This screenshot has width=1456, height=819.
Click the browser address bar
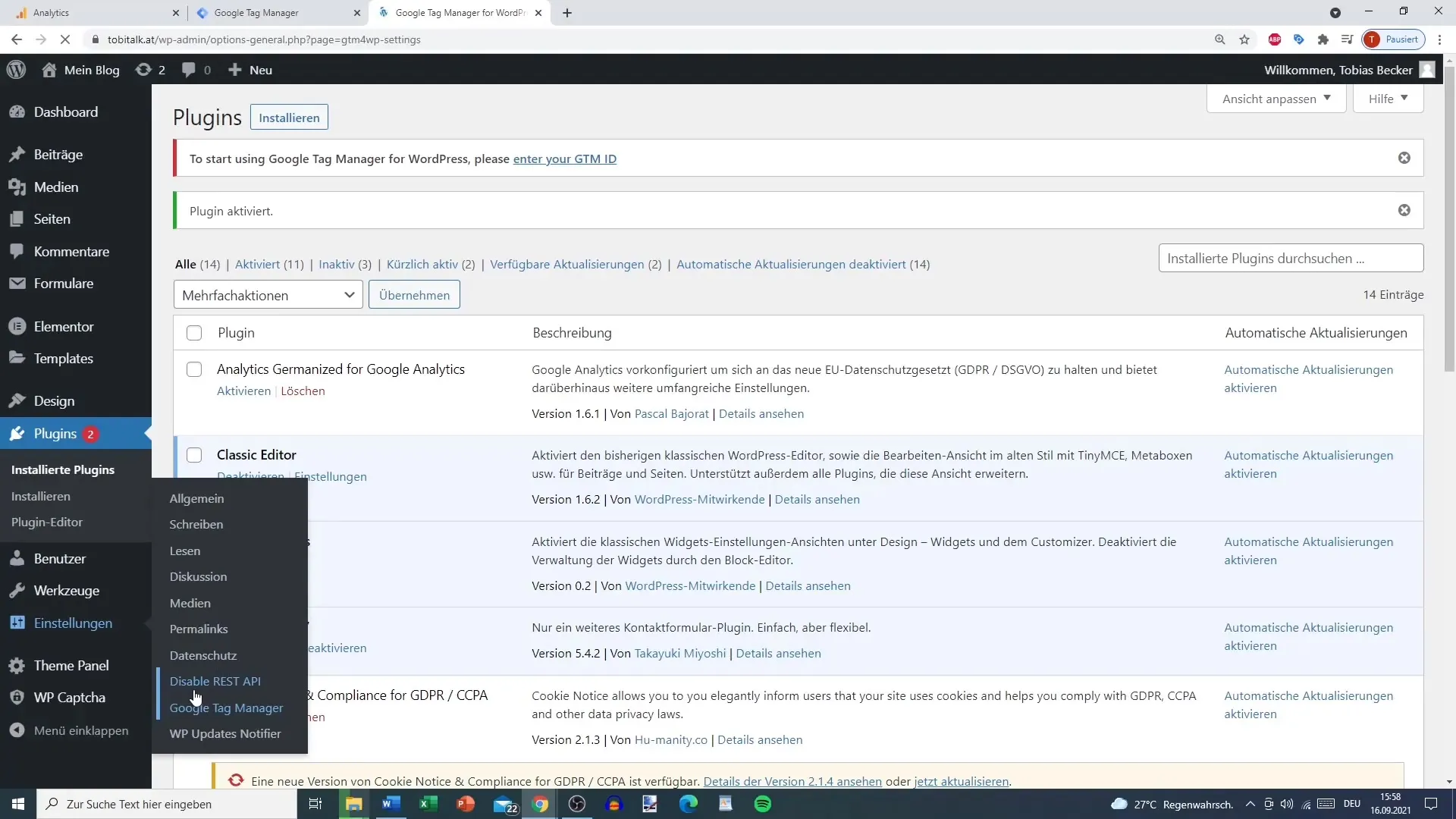tap(645, 39)
